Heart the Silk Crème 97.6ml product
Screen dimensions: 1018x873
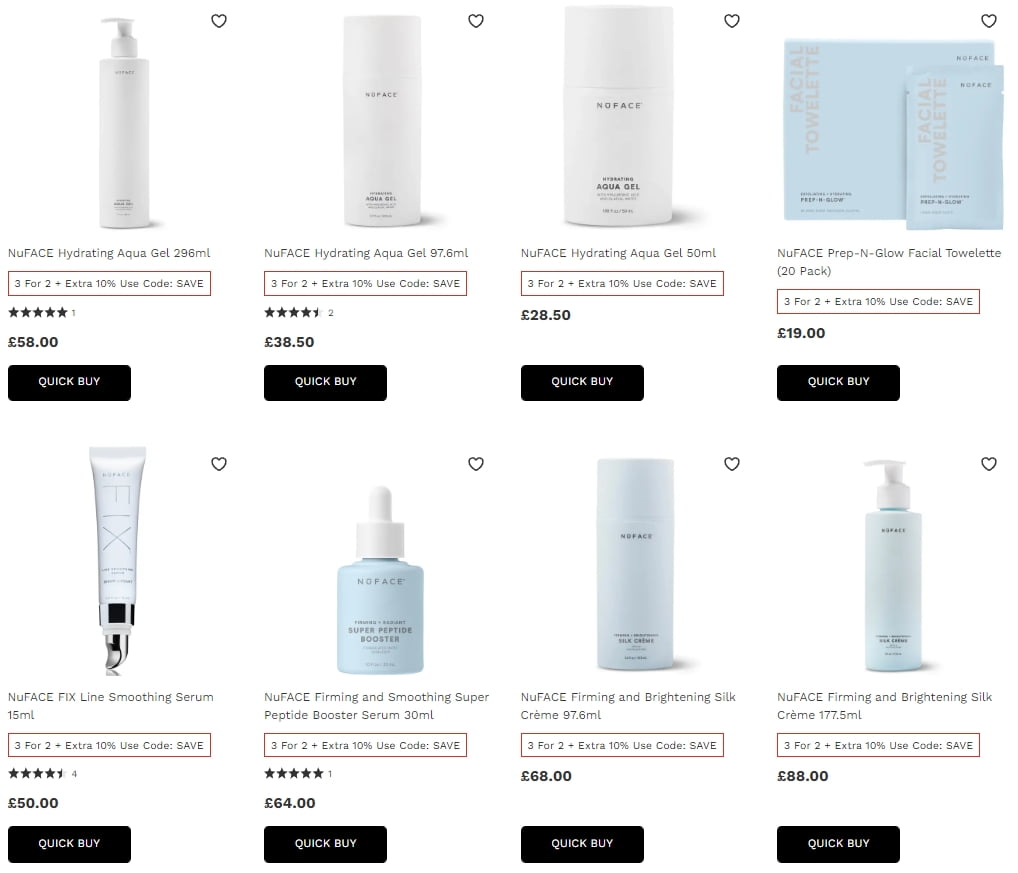[732, 463]
